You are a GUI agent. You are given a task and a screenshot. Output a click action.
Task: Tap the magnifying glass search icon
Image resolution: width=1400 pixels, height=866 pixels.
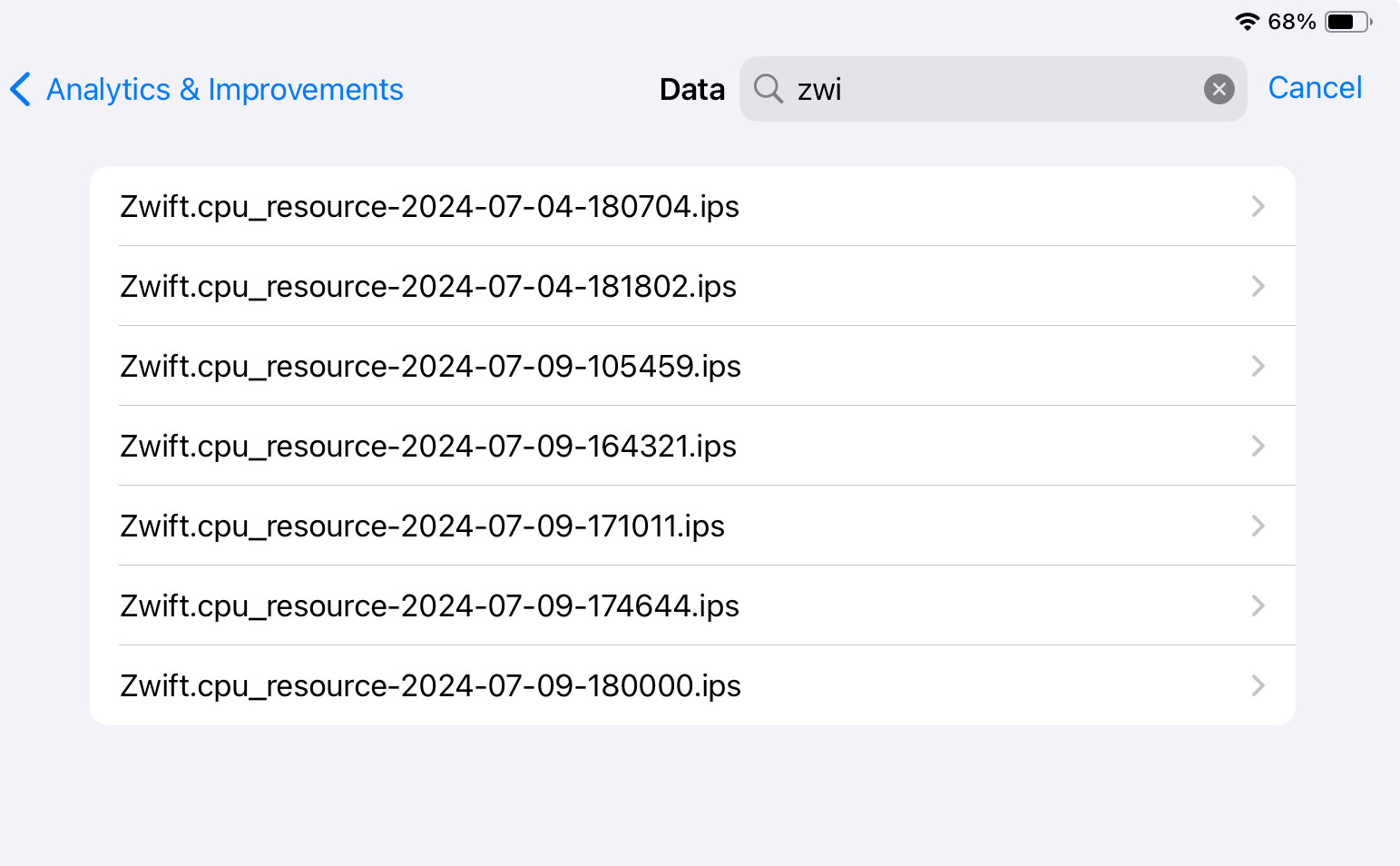769,89
